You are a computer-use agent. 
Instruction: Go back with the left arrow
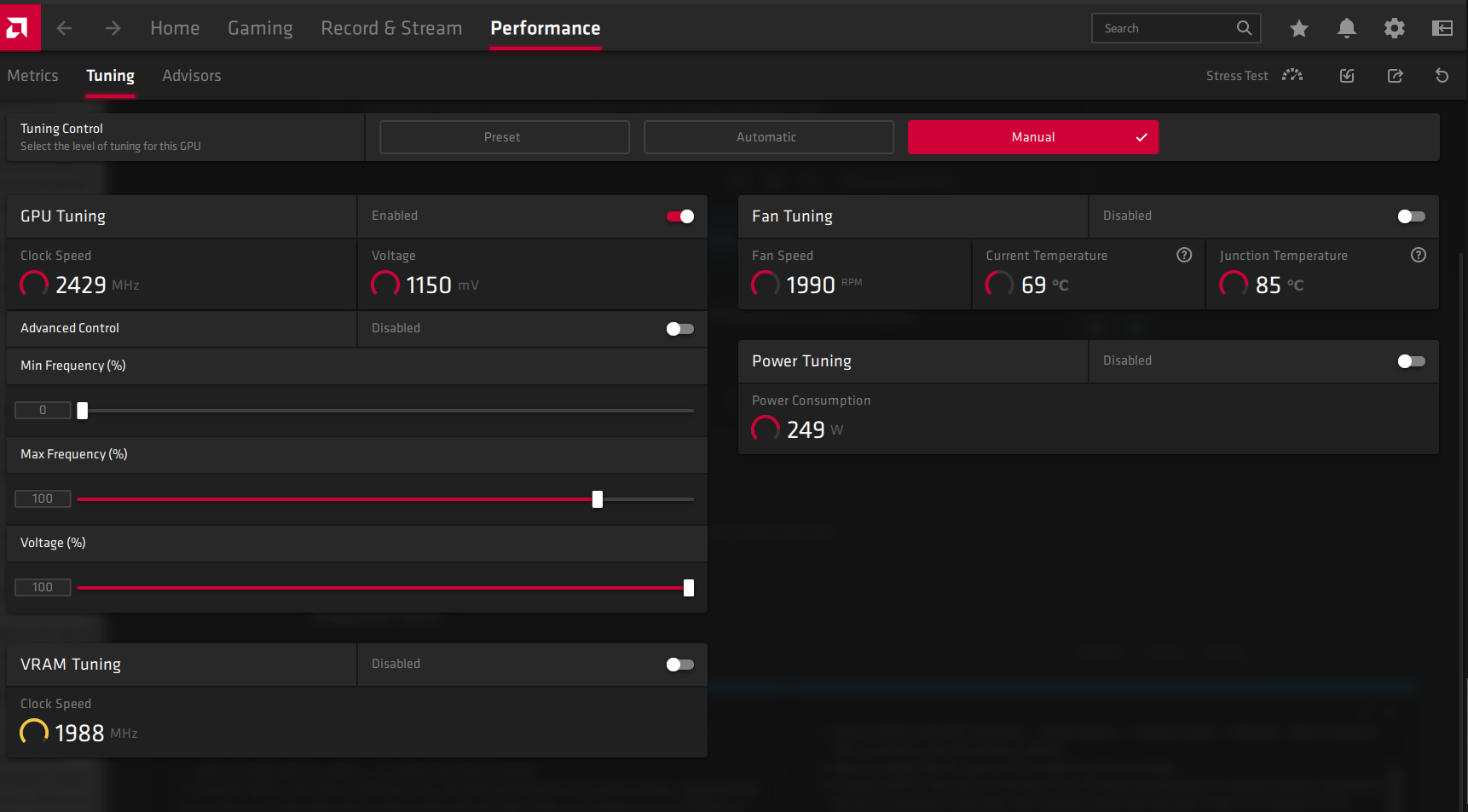(65, 28)
